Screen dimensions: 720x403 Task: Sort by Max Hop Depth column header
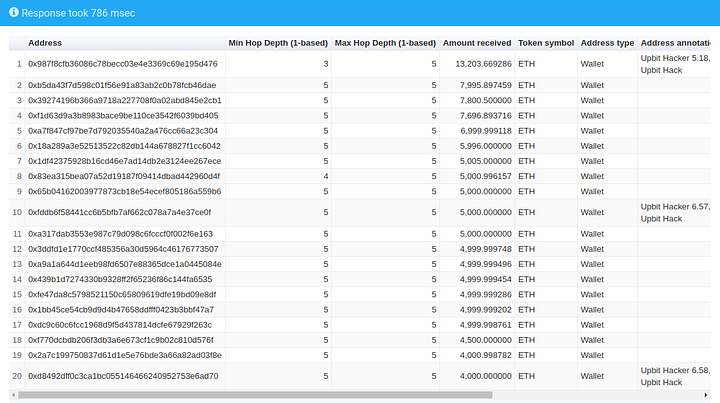[385, 43]
